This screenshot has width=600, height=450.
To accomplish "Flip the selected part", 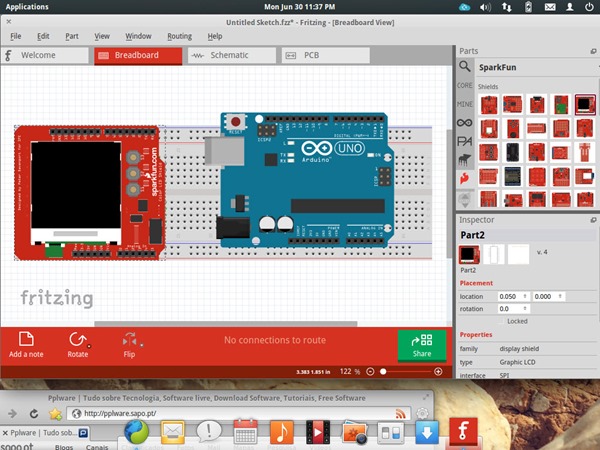I will tap(130, 345).
